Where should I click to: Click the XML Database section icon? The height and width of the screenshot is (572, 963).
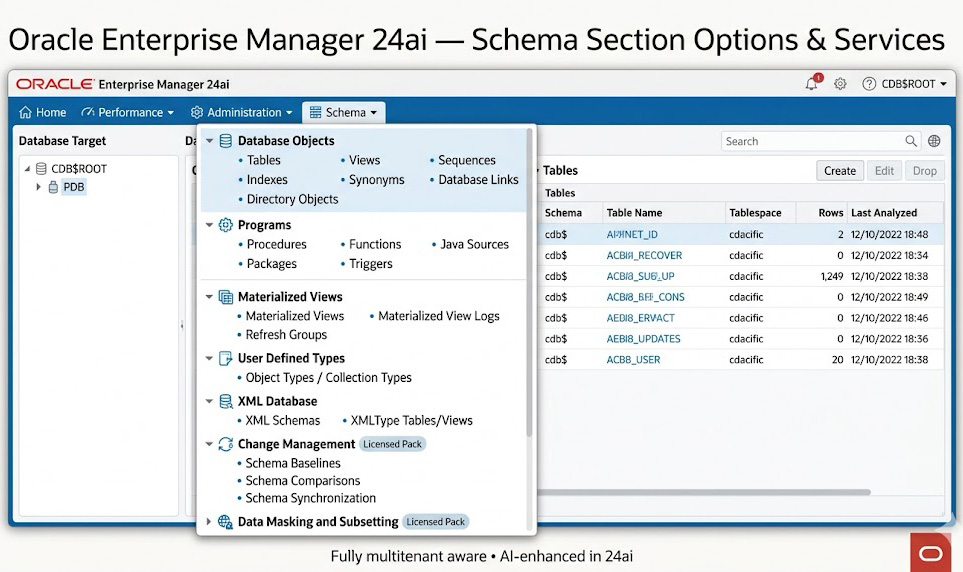225,401
